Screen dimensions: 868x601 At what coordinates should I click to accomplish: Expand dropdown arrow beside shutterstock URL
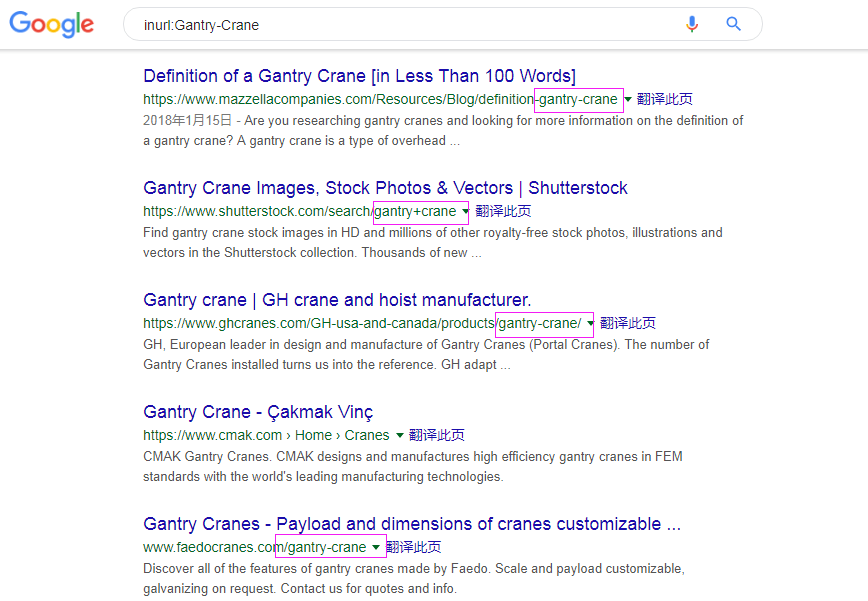[465, 211]
